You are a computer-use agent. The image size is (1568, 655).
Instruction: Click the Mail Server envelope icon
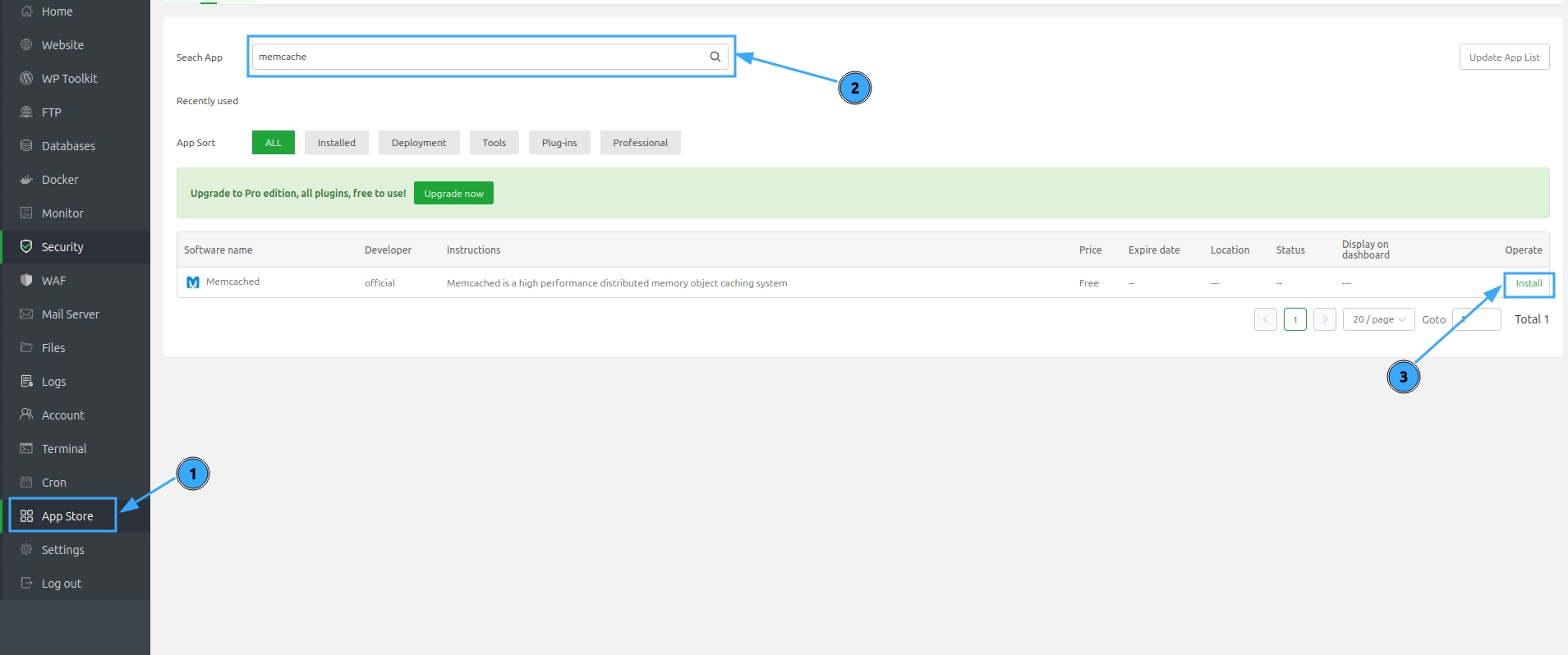tap(26, 314)
